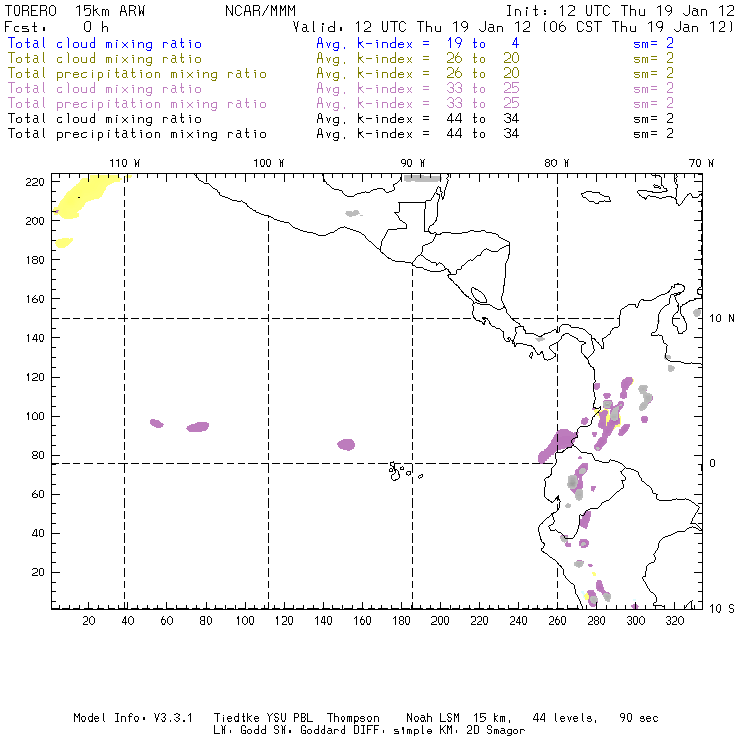
Task: Click the "110 W" longitude label
Action: (125, 163)
